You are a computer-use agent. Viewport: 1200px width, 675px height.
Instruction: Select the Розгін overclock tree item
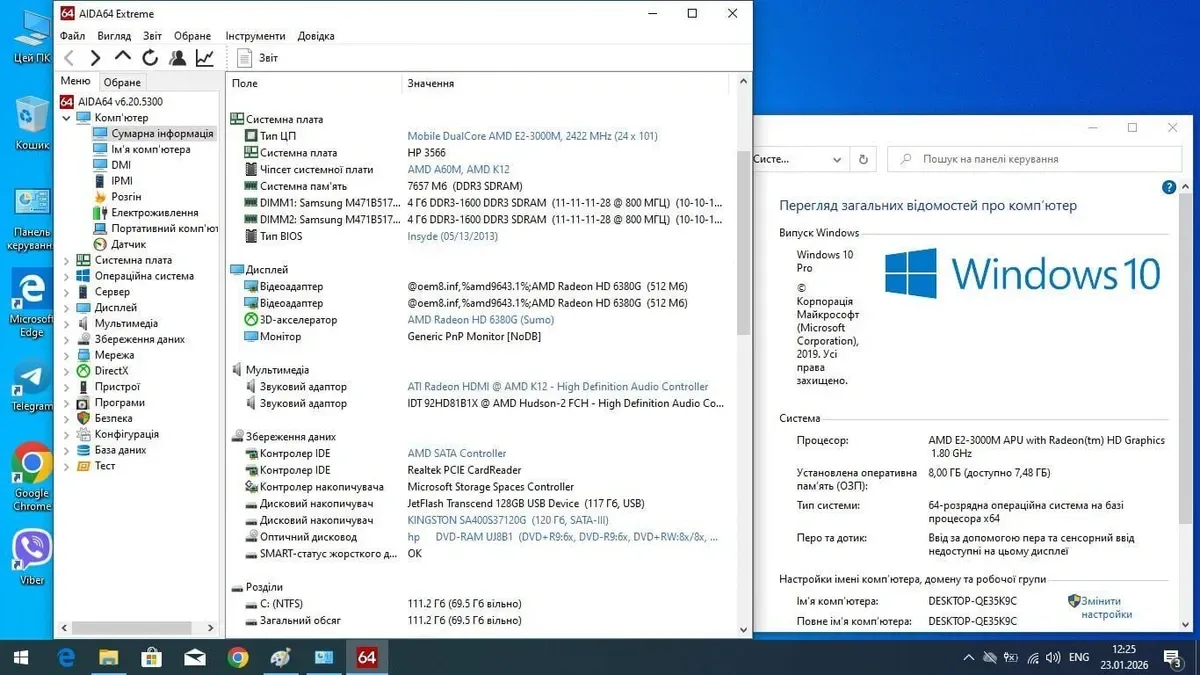tap(126, 197)
